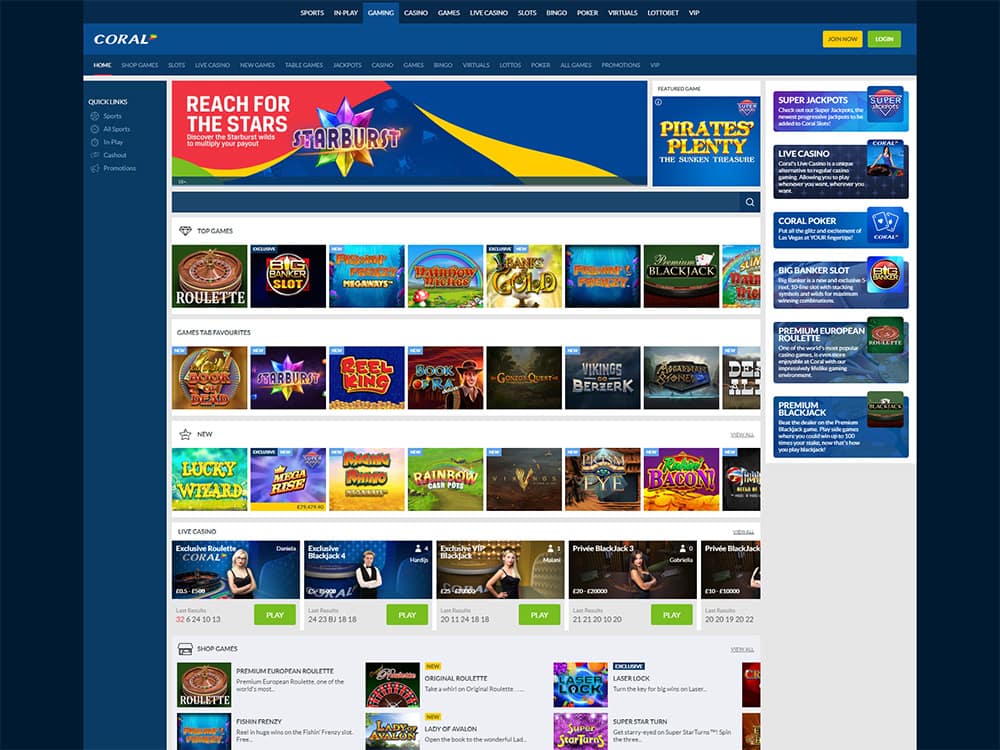Click the All Sports quick link icon
The image size is (1000, 750).
pos(95,129)
